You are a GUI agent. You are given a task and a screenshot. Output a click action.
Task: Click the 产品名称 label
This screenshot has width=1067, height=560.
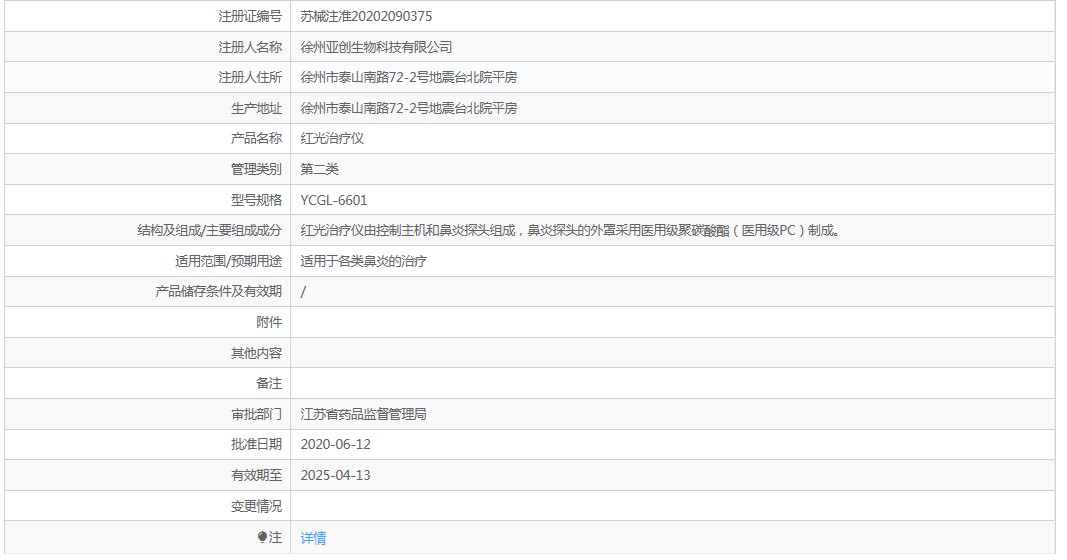[256, 138]
